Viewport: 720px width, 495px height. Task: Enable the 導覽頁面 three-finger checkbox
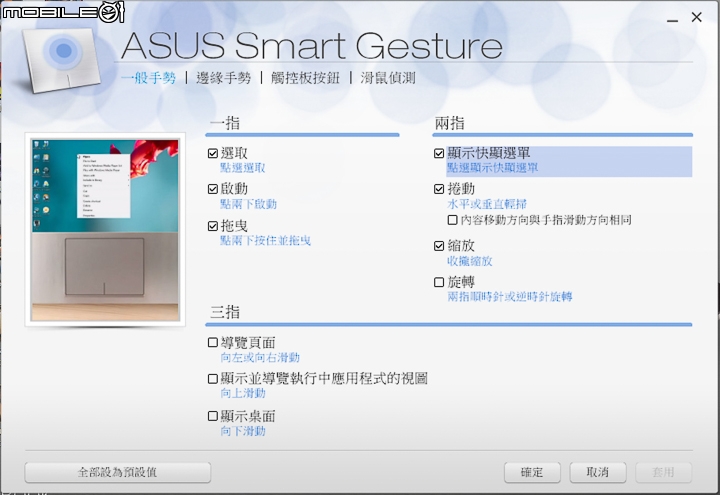[x=213, y=343]
